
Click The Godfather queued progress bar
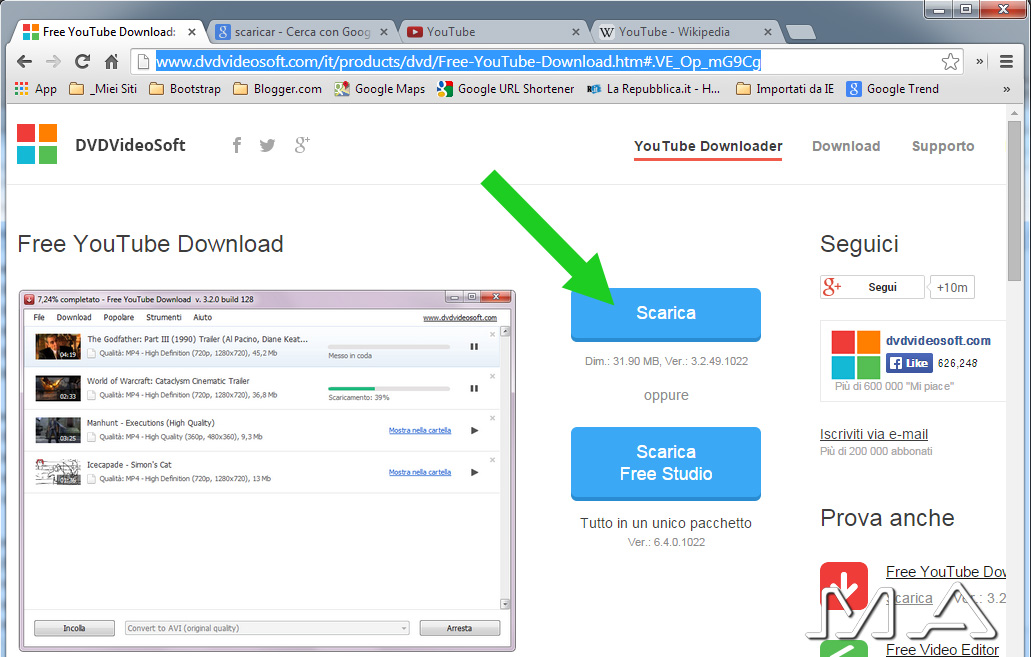389,347
